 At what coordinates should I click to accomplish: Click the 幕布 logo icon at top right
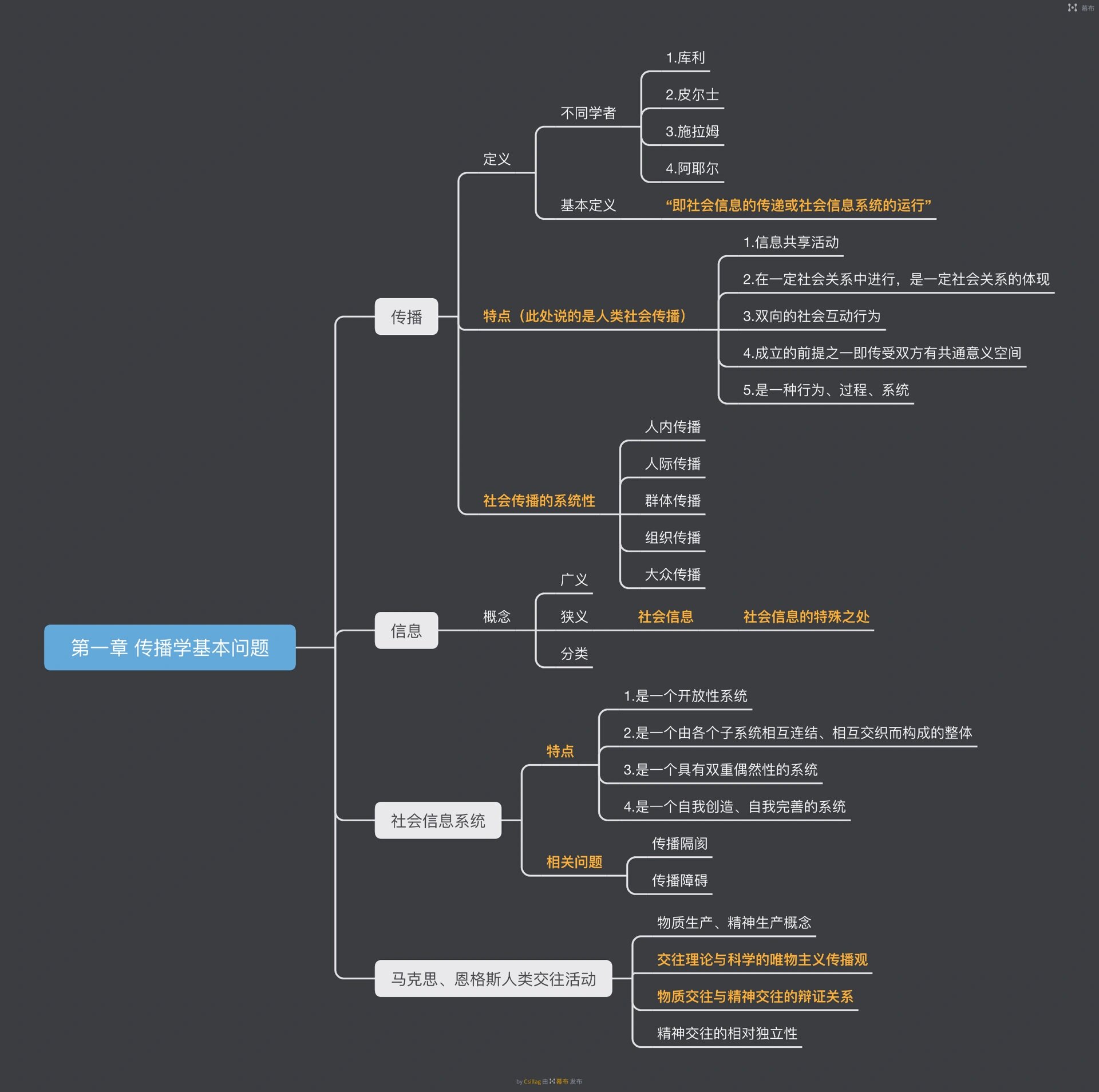click(x=1072, y=8)
